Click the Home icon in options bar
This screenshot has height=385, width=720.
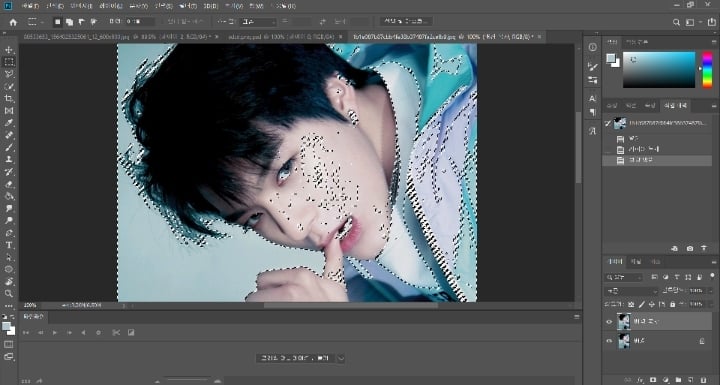tap(13, 22)
